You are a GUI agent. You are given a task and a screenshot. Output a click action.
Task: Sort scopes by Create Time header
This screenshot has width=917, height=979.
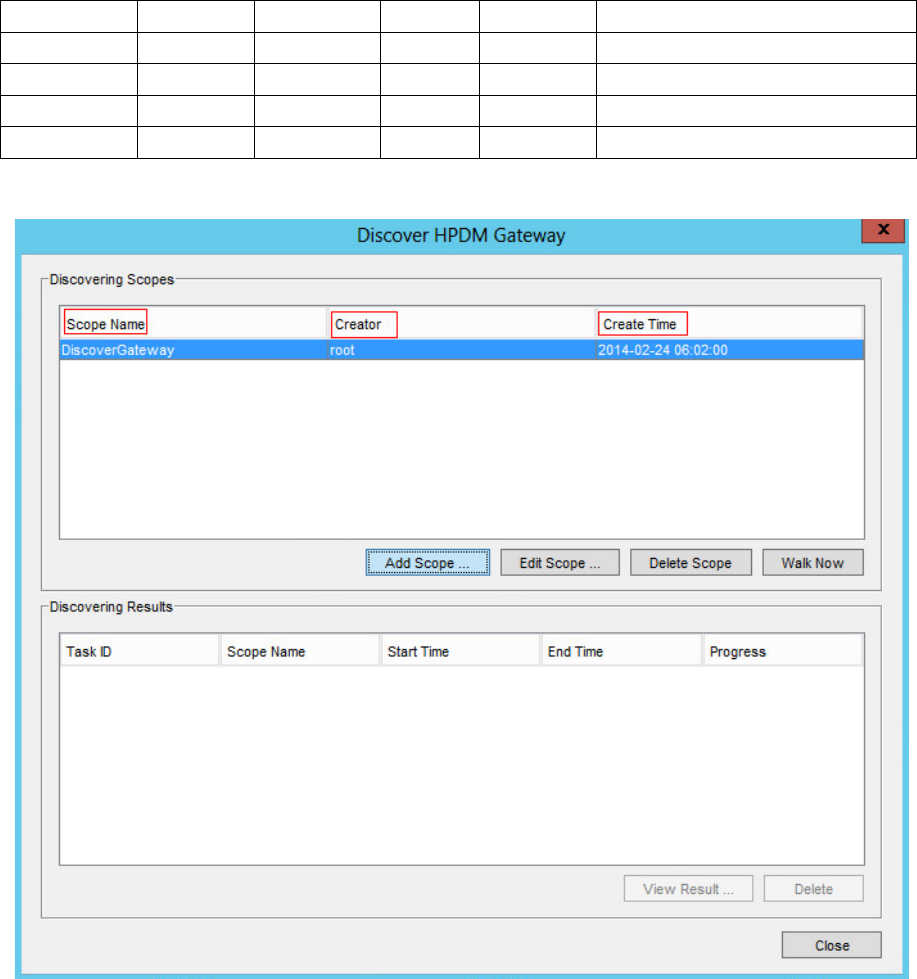point(640,324)
